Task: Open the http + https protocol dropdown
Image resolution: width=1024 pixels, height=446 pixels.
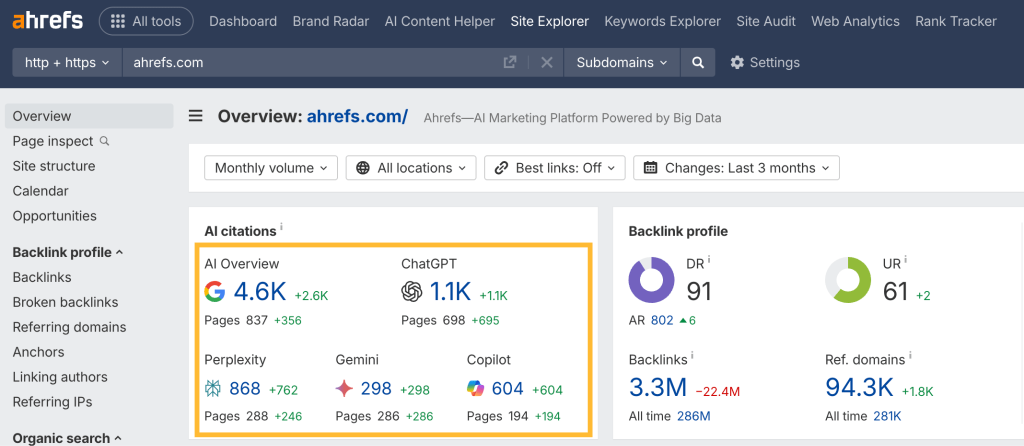Action: [x=66, y=62]
